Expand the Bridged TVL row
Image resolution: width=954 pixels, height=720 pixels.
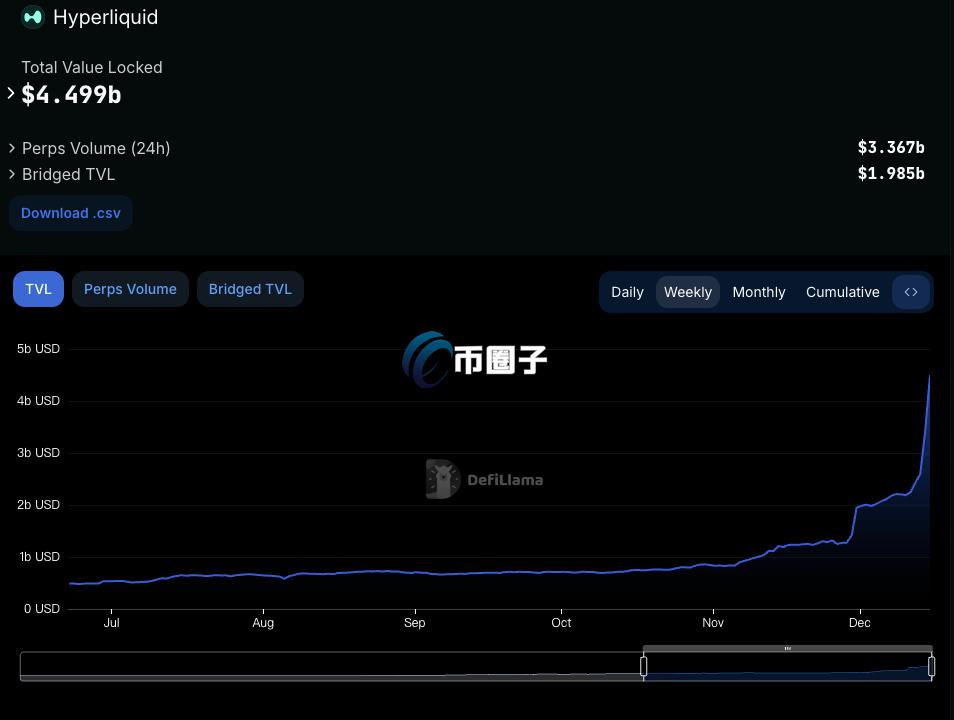pyautogui.click(x=12, y=174)
